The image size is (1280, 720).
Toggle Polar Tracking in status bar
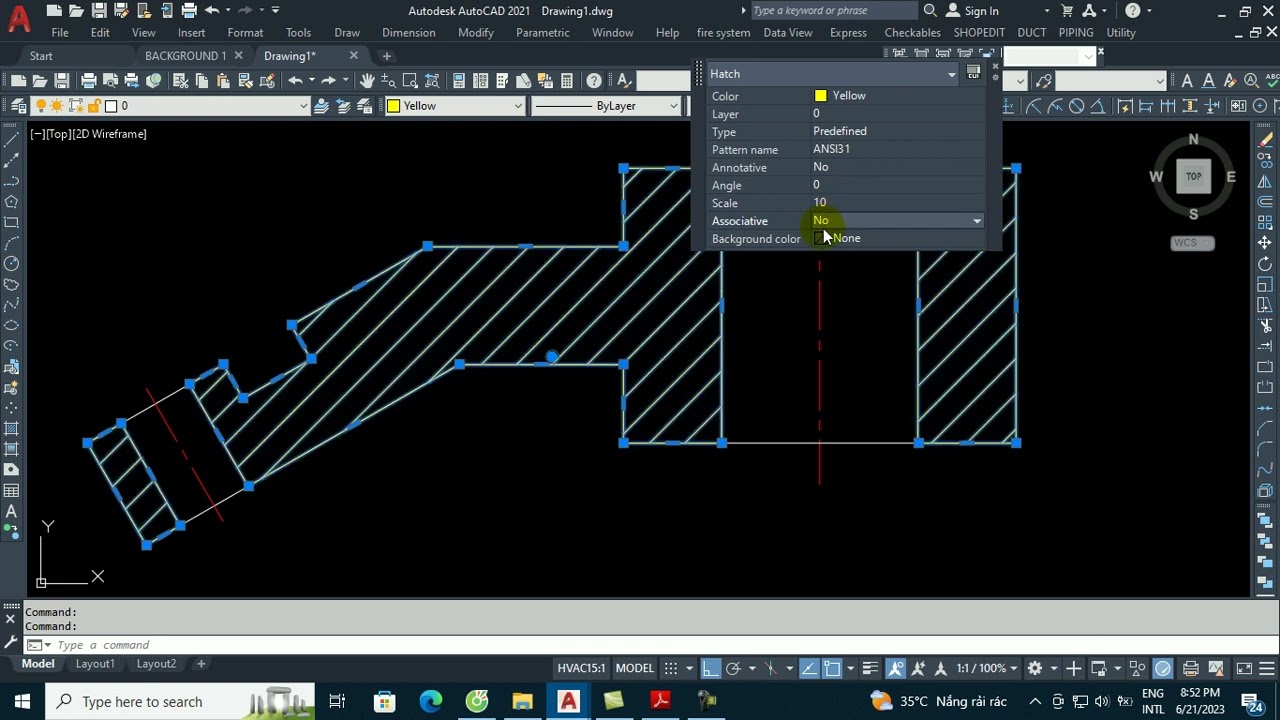(x=733, y=668)
